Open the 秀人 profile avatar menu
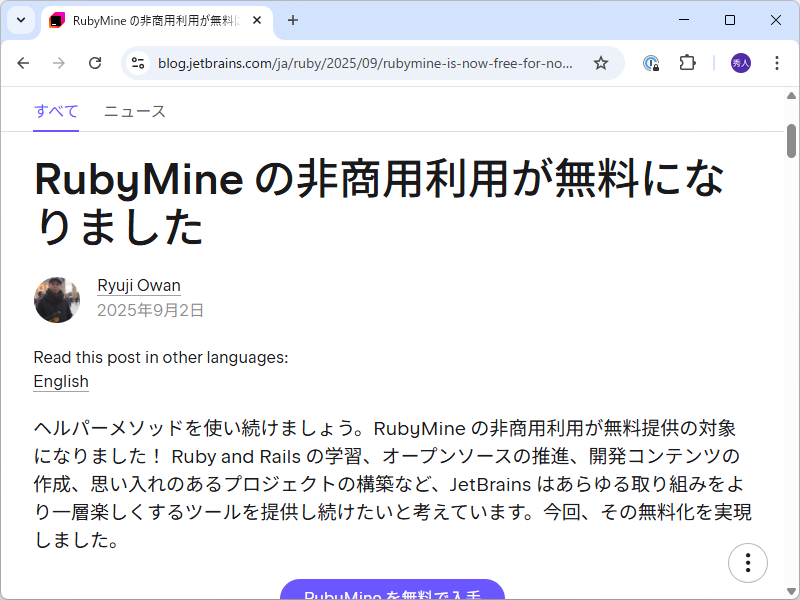This screenshot has height=600, width=800. (x=738, y=62)
